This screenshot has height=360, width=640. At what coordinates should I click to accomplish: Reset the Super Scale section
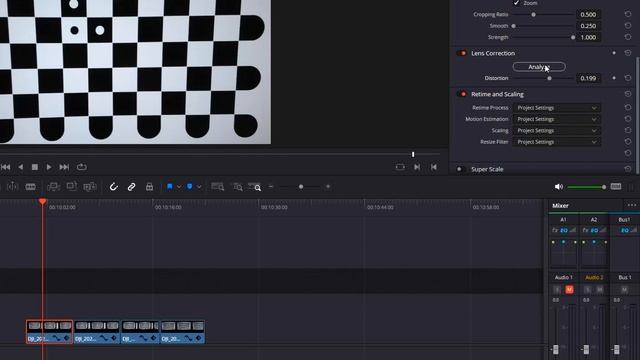(x=628, y=169)
